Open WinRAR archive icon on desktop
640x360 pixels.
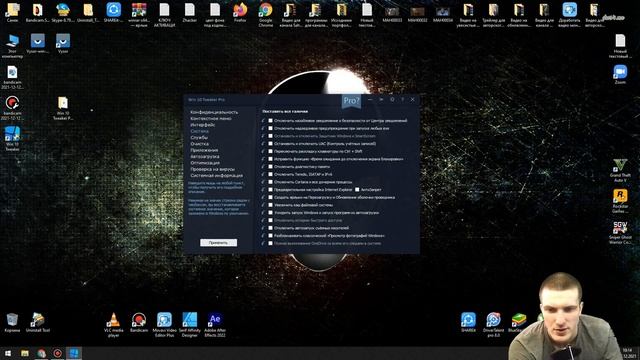[x=139, y=14]
